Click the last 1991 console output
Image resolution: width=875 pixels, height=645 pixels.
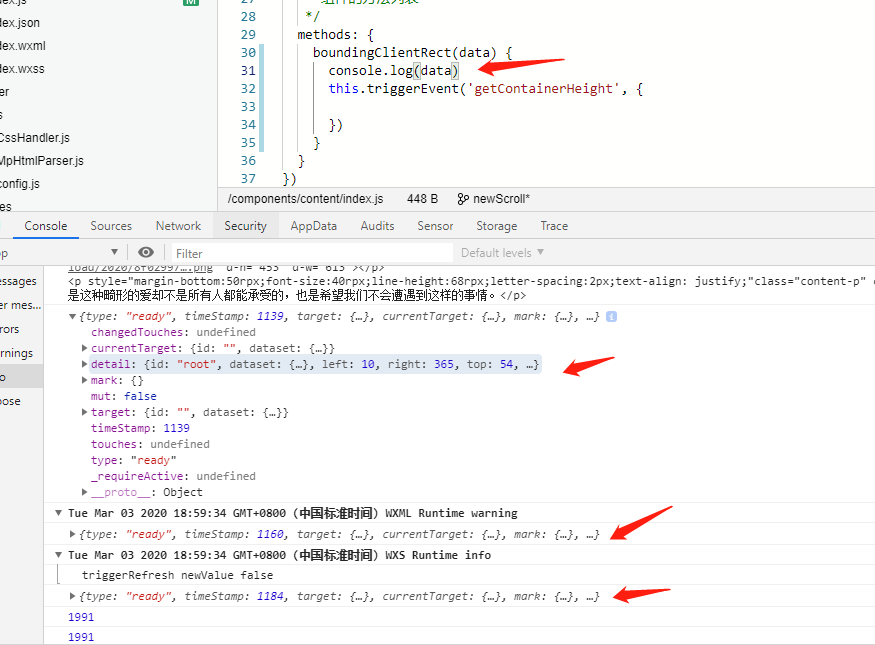click(x=81, y=637)
